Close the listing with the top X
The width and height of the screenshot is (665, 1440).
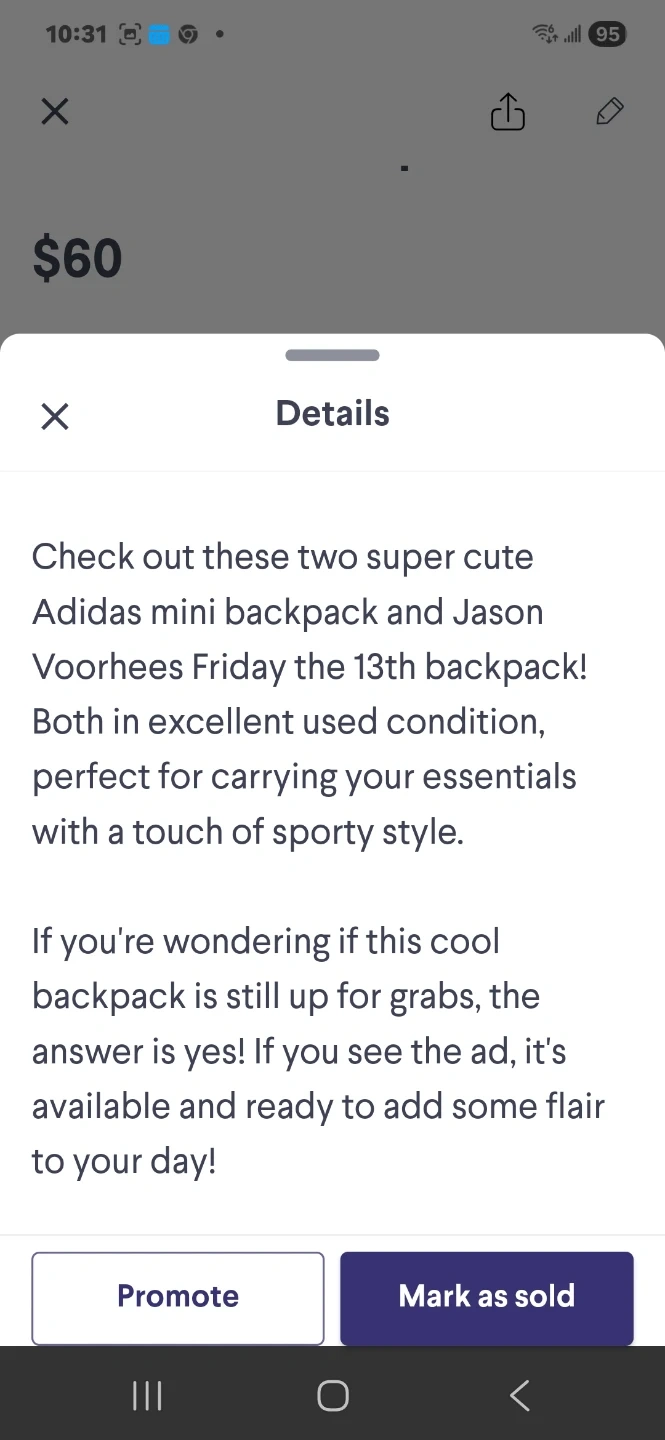pyautogui.click(x=55, y=111)
